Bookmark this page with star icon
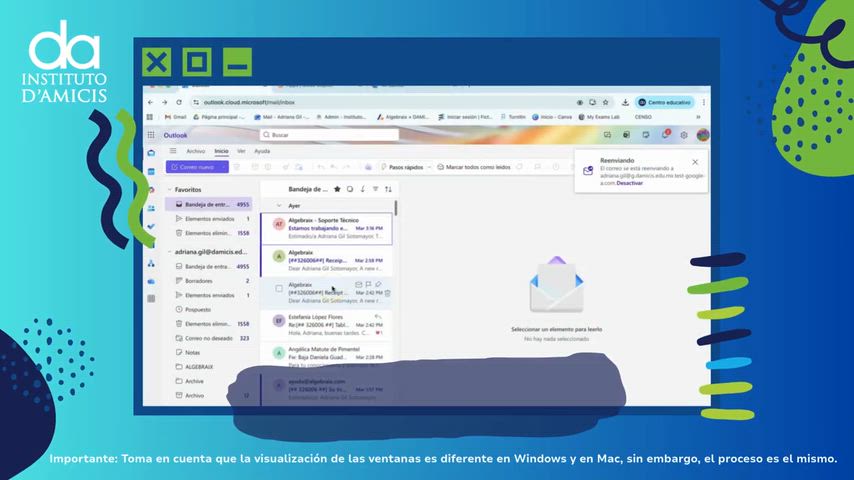Image resolution: width=854 pixels, height=480 pixels. (x=606, y=102)
